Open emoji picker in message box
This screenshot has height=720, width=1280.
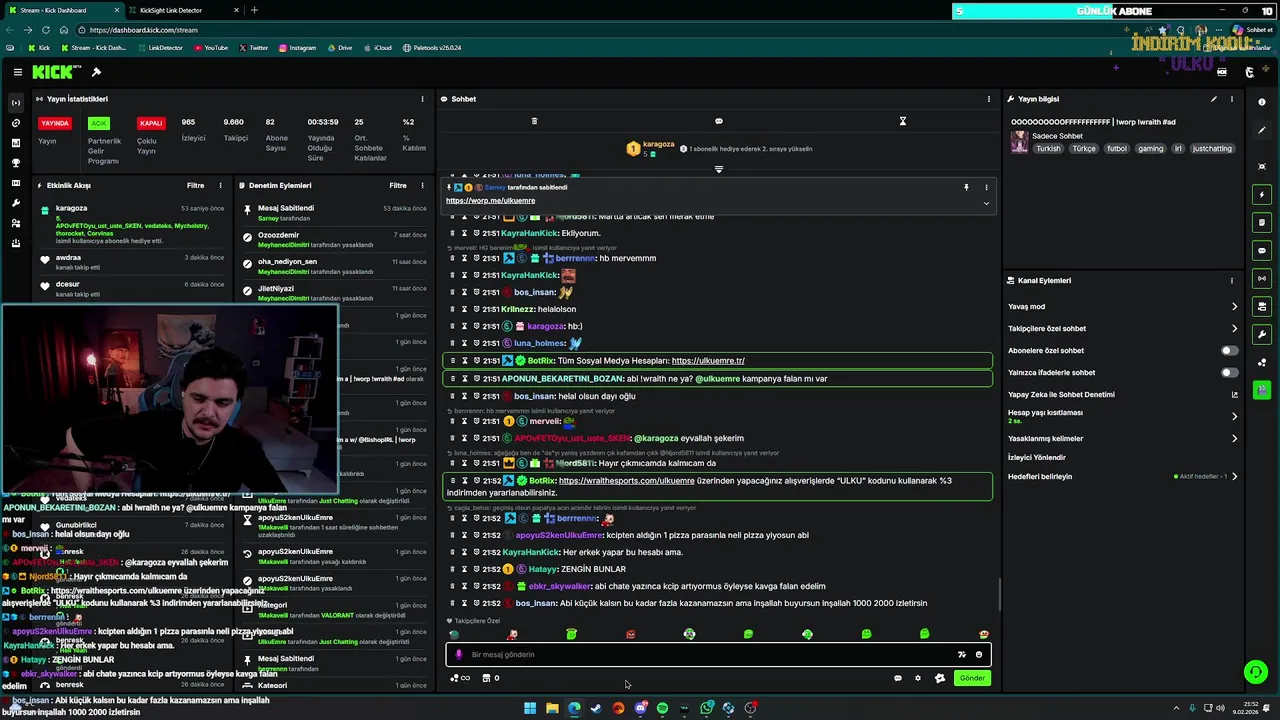[979, 655]
